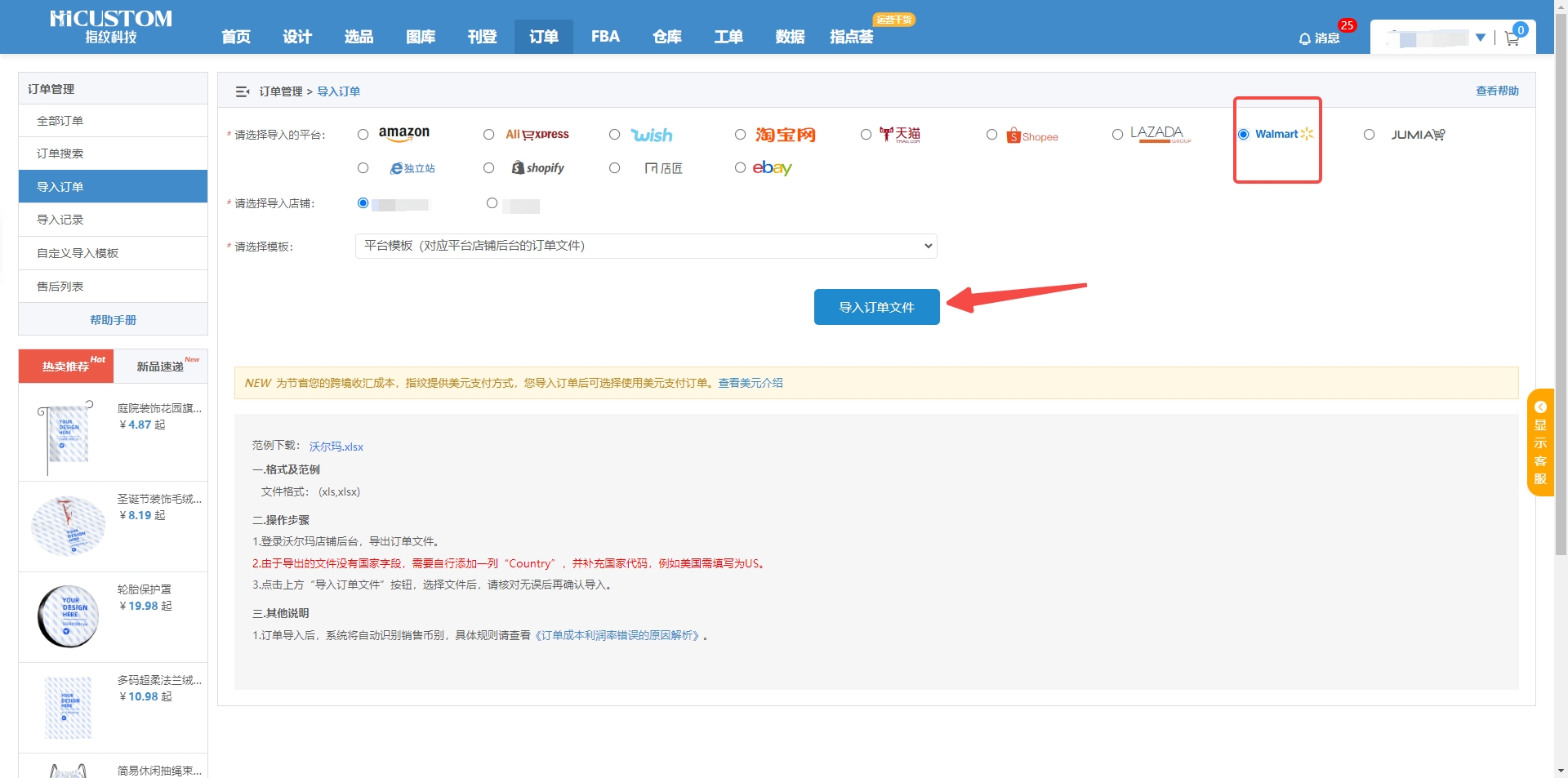The height and width of the screenshot is (778, 1568).
Task: Open 订单搜索 in the sidebar
Action: tap(113, 153)
